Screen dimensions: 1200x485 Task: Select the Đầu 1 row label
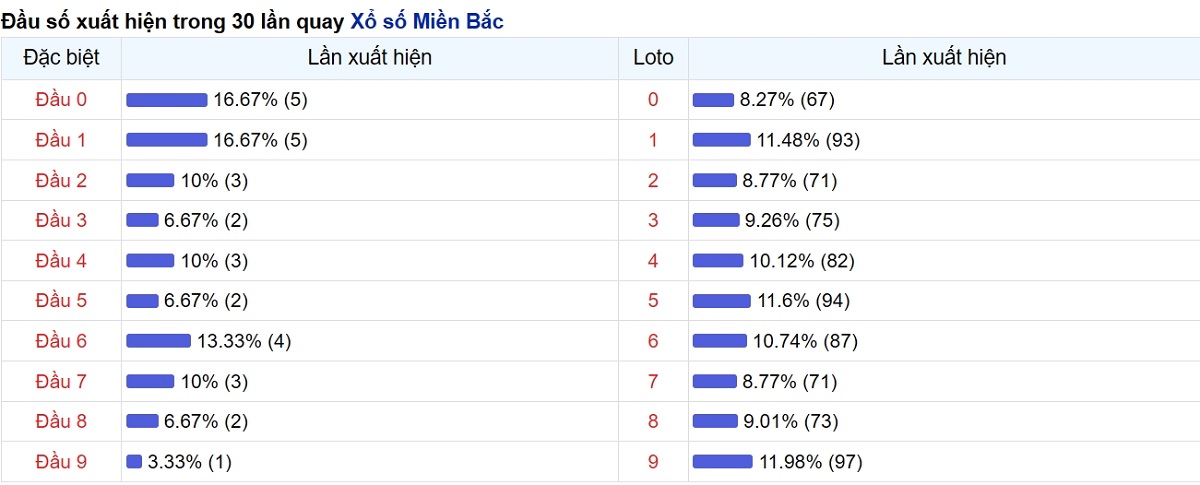pos(61,140)
